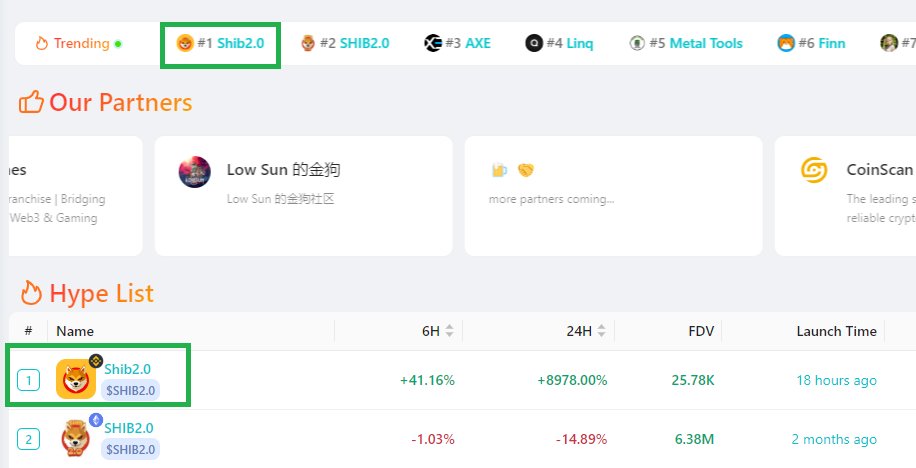Click the FDV column header
This screenshot has height=468, width=916.
pyautogui.click(x=701, y=331)
